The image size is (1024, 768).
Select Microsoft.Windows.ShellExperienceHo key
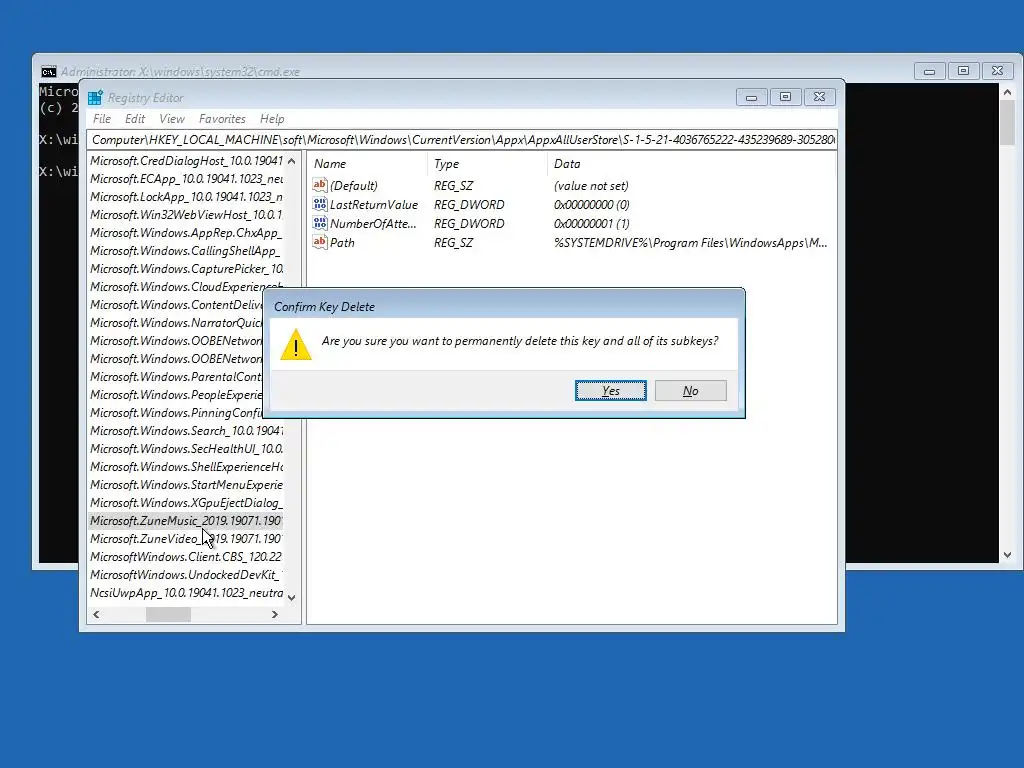tap(186, 467)
